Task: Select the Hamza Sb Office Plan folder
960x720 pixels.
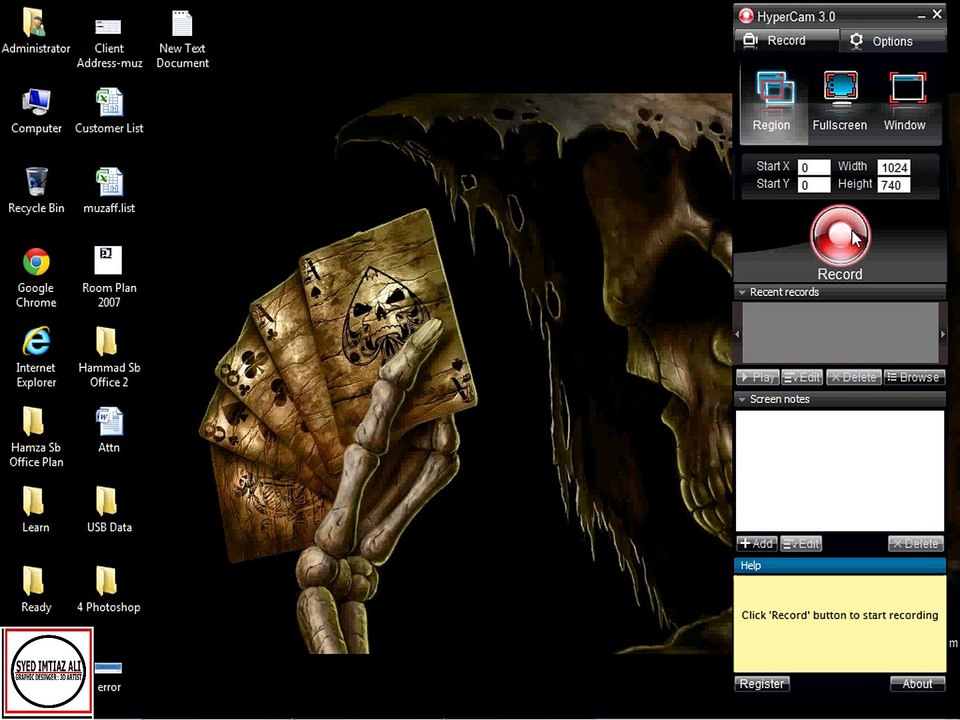Action: point(36,437)
